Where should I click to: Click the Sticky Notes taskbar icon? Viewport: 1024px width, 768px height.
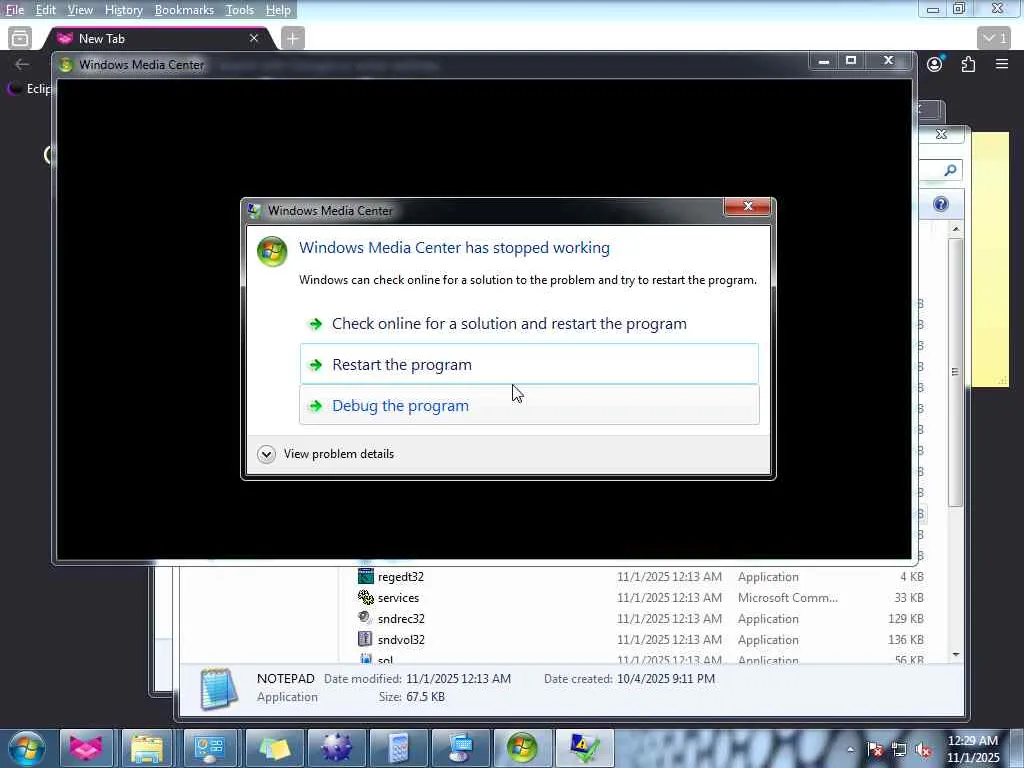coord(273,748)
